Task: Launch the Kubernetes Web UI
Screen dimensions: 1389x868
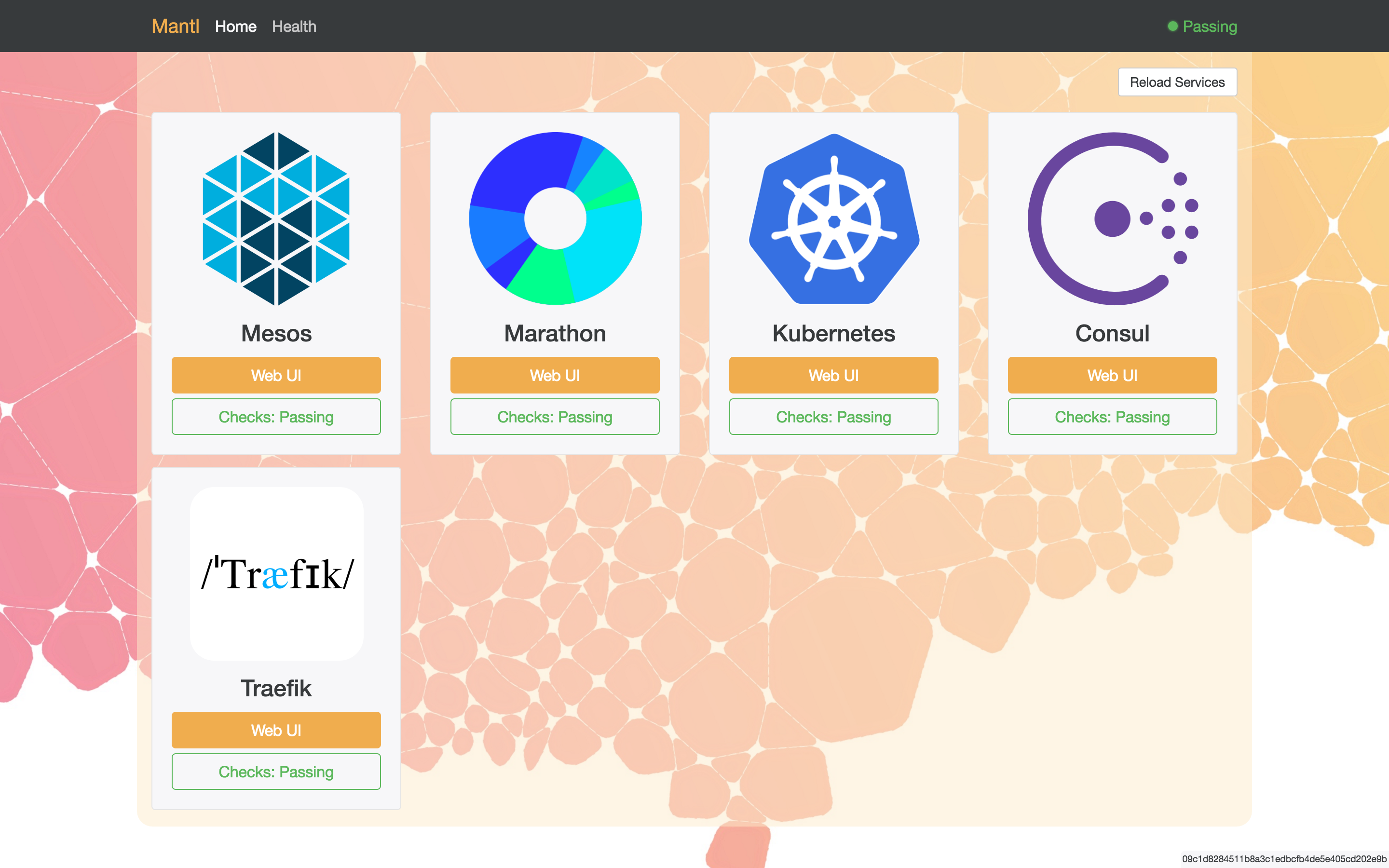Action: pos(833,375)
